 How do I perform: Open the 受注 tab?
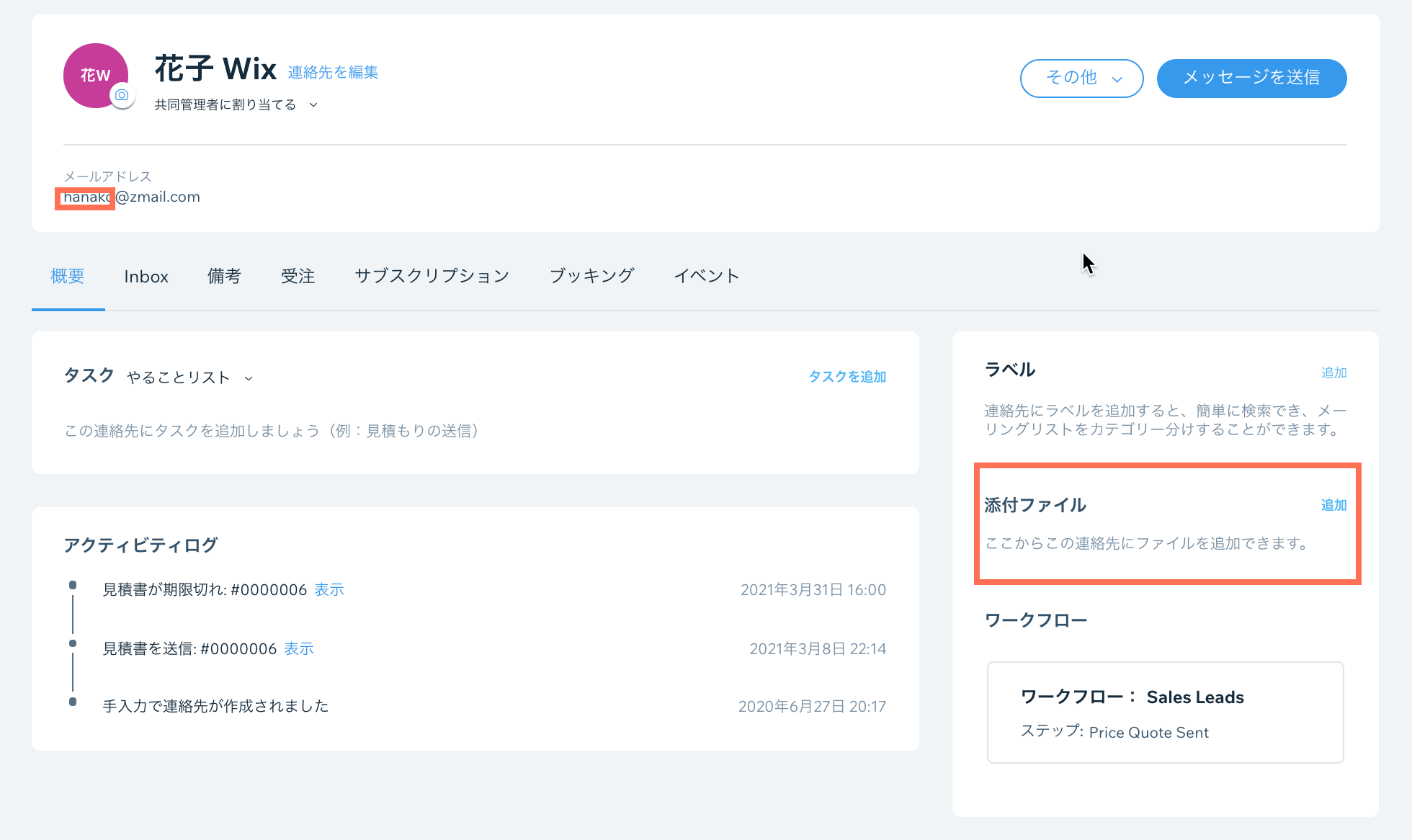pos(298,277)
